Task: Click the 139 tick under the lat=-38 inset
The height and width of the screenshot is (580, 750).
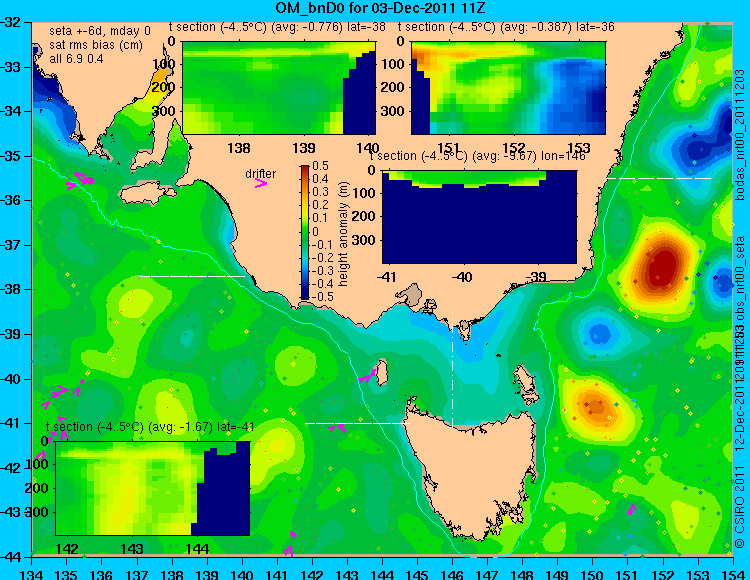Action: (x=304, y=148)
